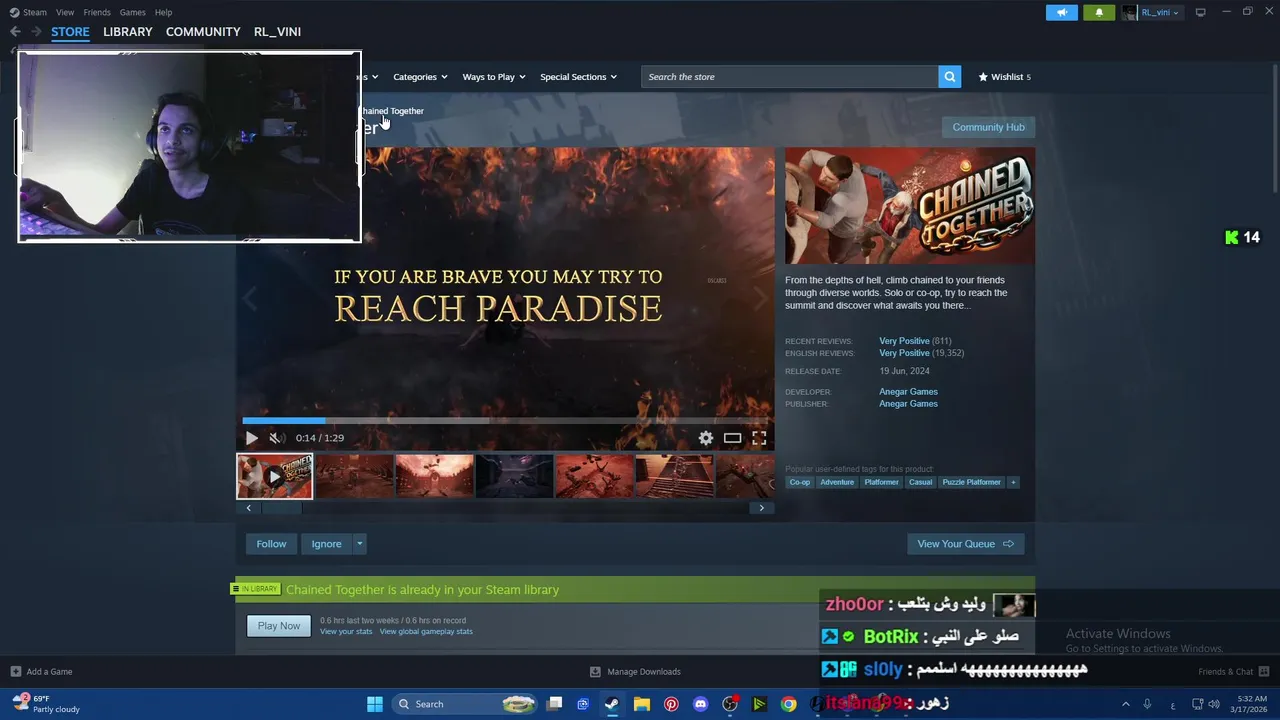Screen dimensions: 1280x720
Task: Open Friends & Chat
Action: click(1234, 672)
